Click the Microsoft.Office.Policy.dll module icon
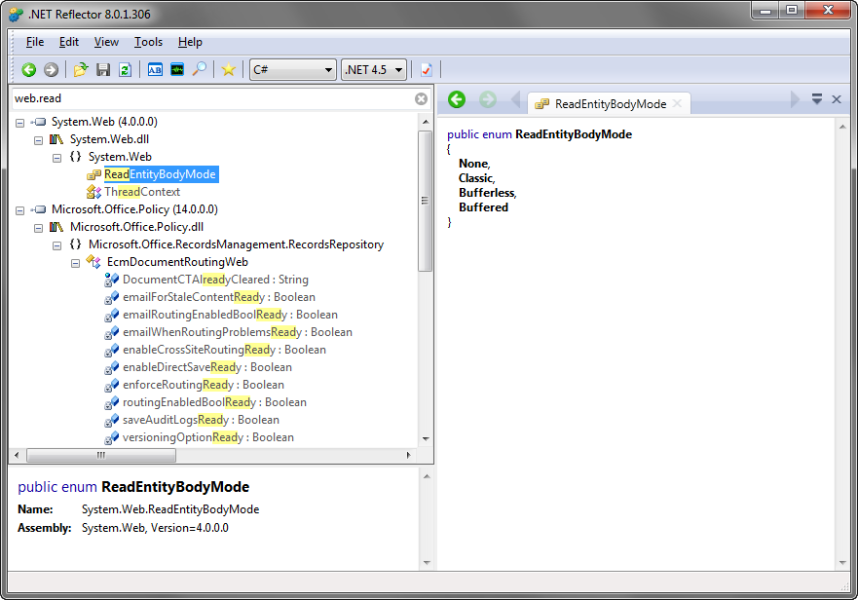Screen dimensions: 858x600 pyautogui.click(x=56, y=227)
